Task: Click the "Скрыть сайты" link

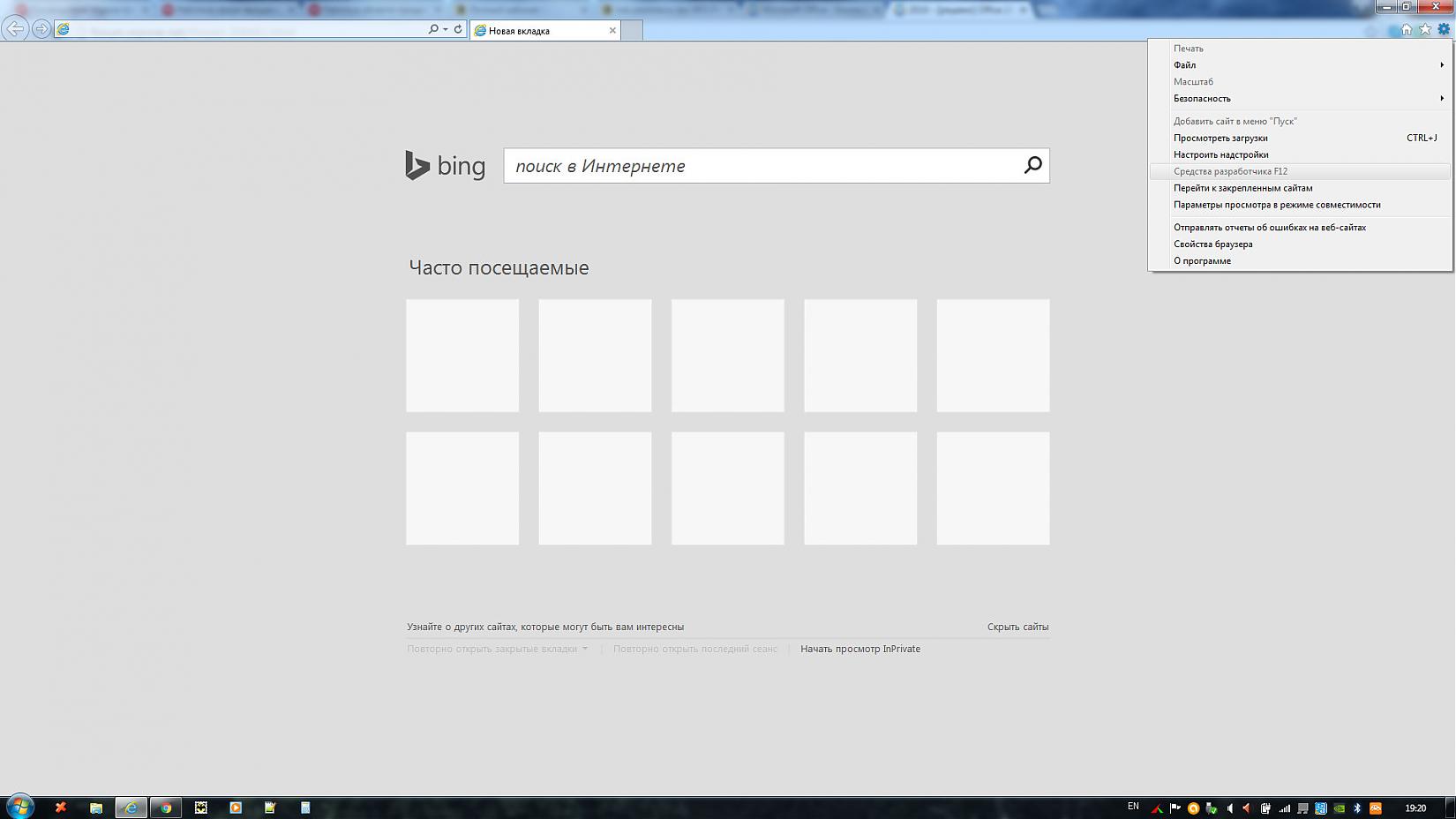Action: [1018, 627]
